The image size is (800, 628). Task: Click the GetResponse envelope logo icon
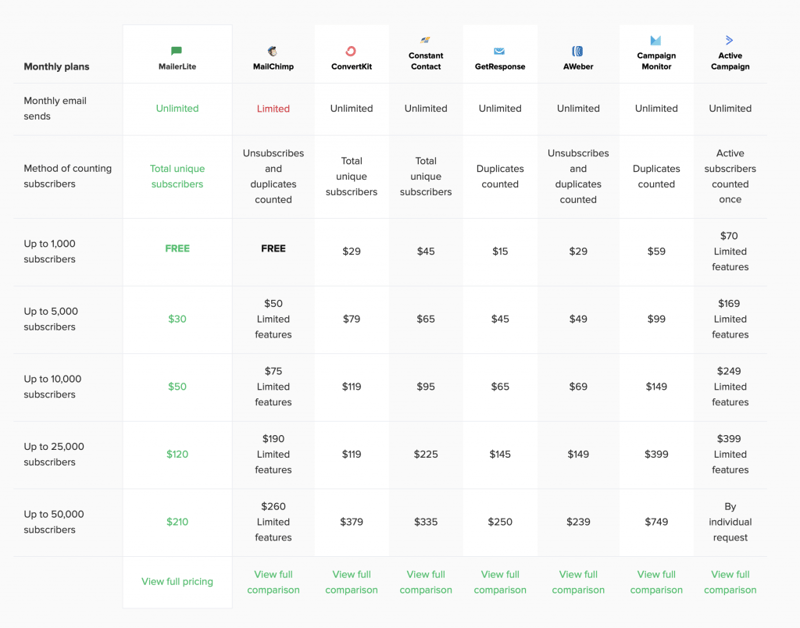499,51
